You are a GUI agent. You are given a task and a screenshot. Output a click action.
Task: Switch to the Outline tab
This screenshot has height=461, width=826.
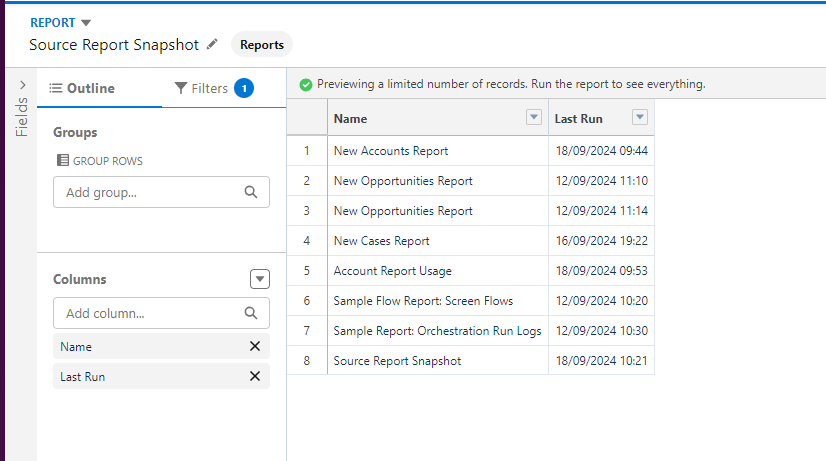[x=83, y=88]
